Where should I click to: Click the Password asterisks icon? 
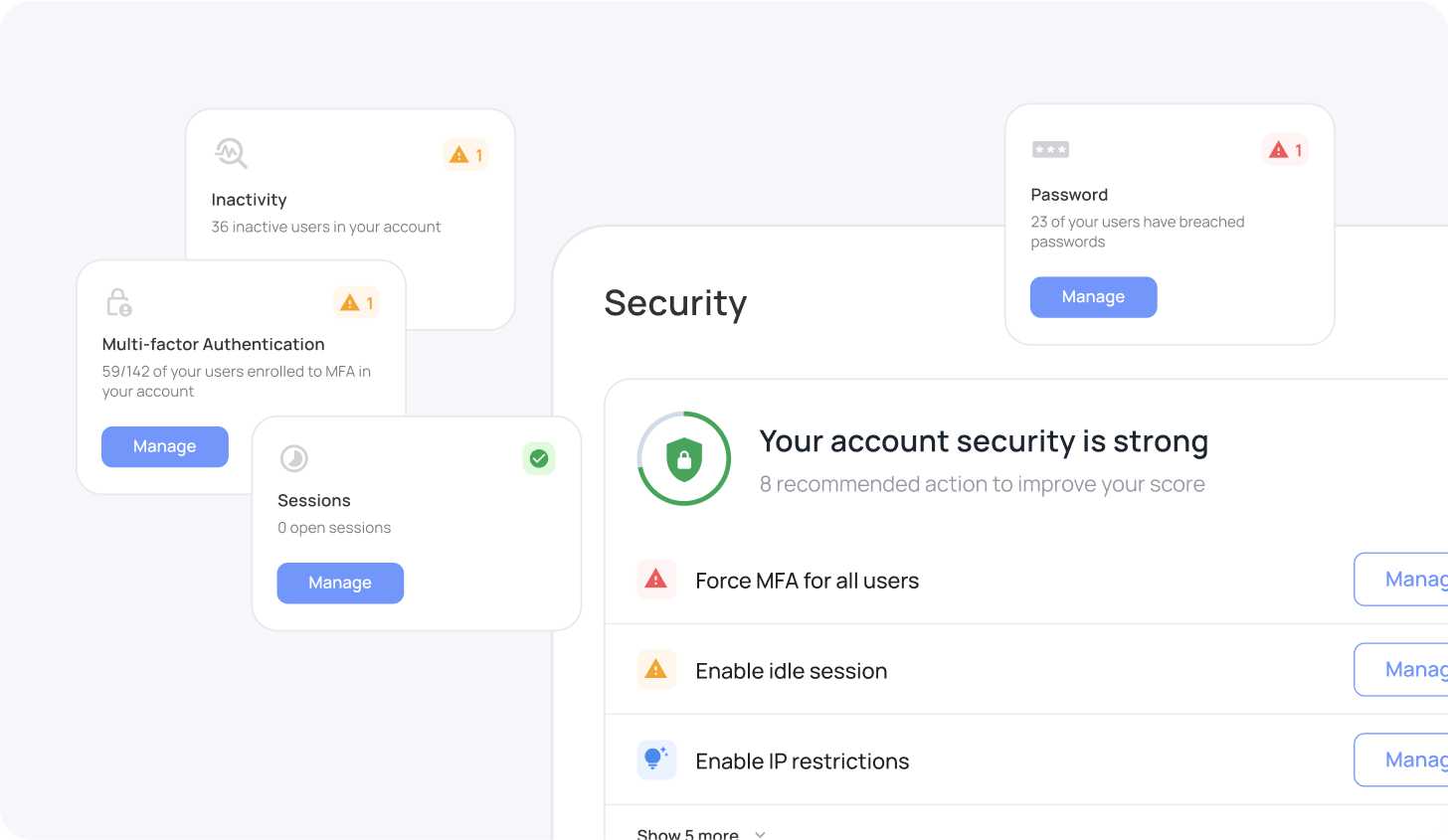pos(1050,150)
